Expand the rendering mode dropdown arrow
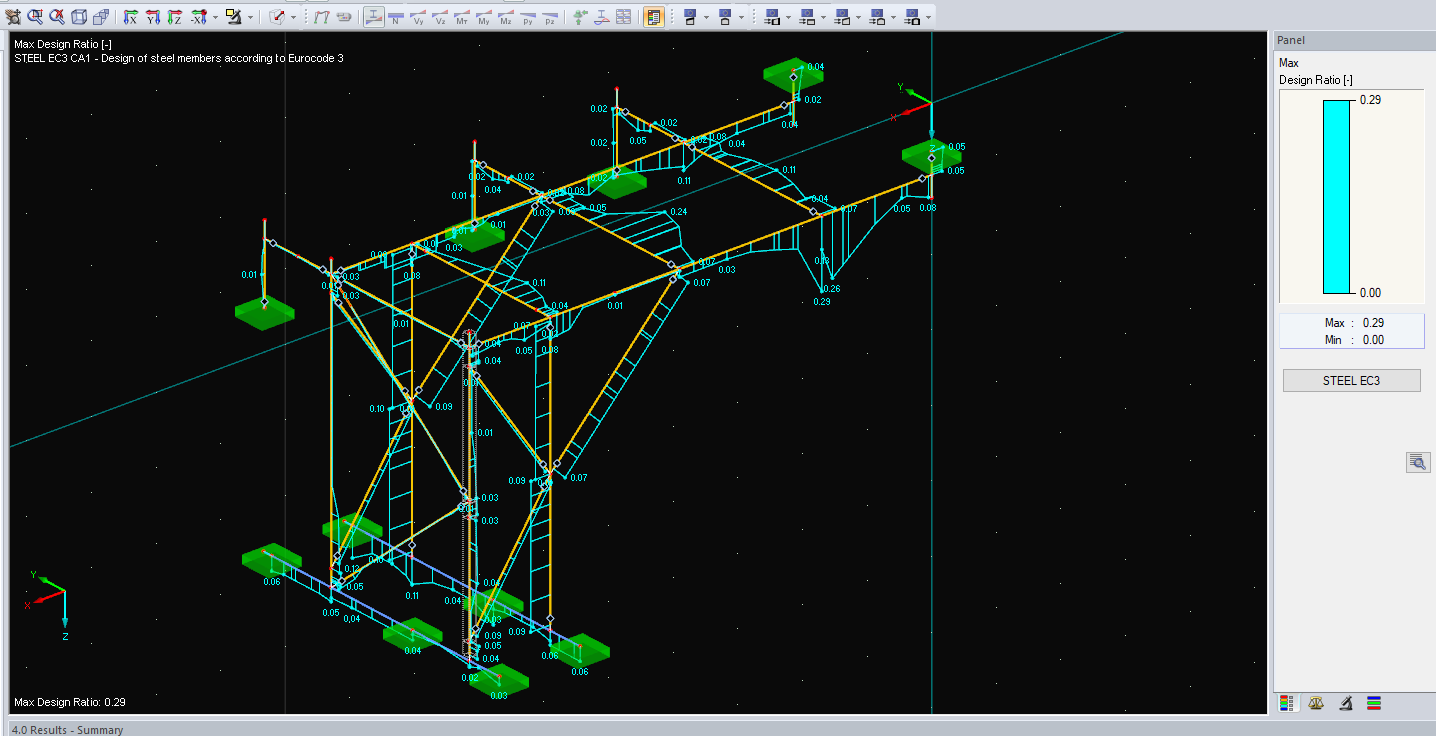The height and width of the screenshot is (736, 1436). [248, 16]
